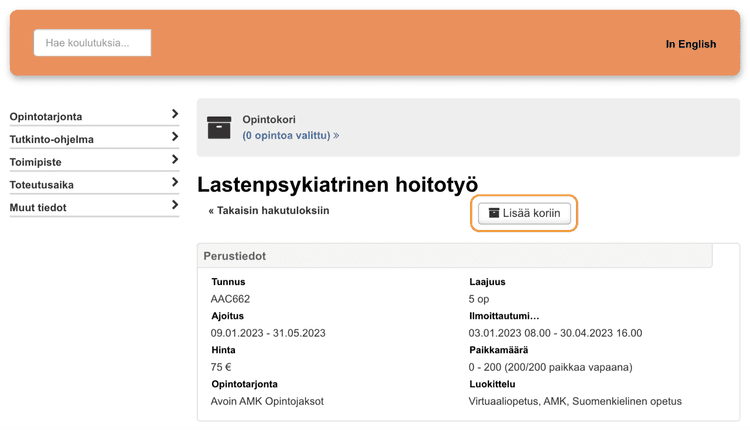Expand Opintotarjonta chevron arrow
This screenshot has height=430, width=750.
coord(175,114)
